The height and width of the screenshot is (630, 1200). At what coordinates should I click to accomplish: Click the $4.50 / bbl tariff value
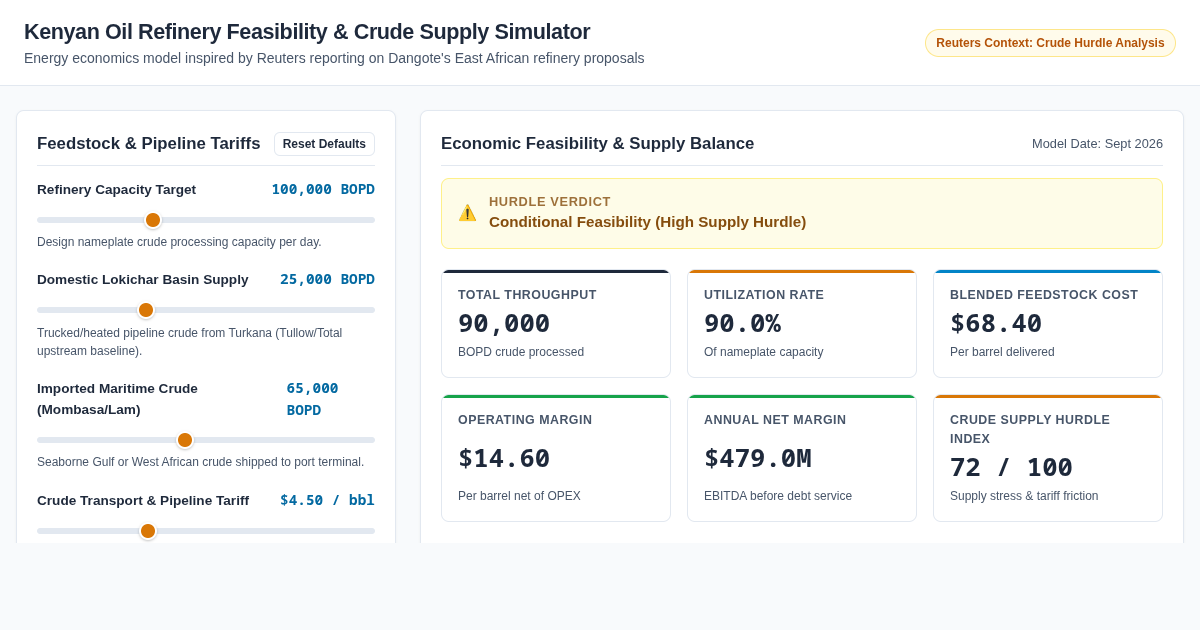point(327,500)
